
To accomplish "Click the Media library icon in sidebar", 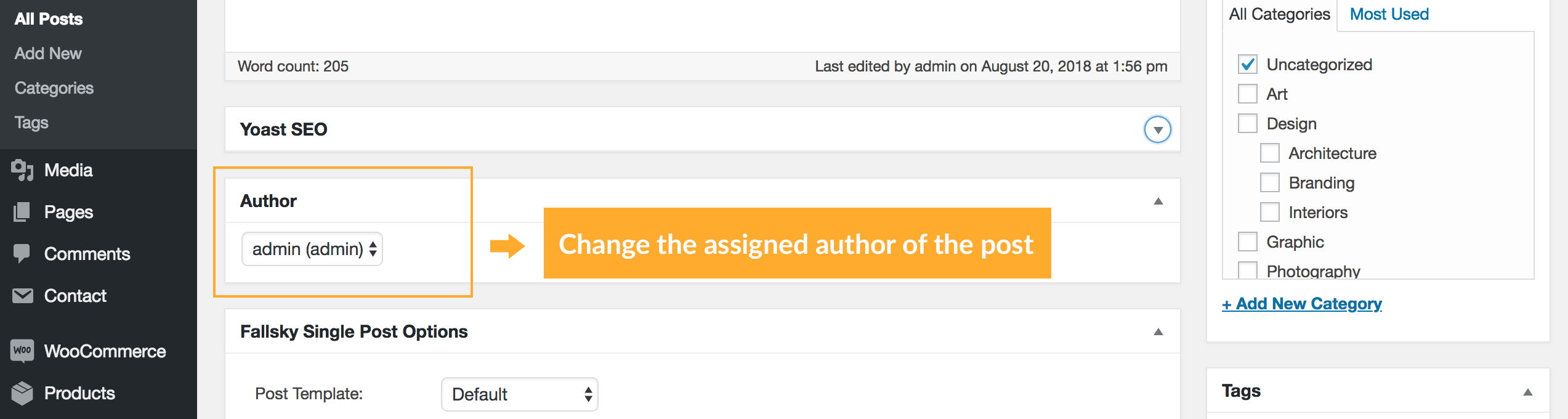I will click(x=22, y=170).
